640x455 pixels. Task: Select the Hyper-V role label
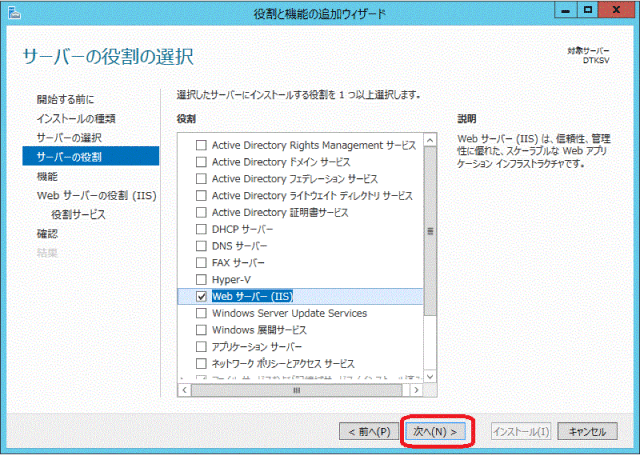point(231,280)
